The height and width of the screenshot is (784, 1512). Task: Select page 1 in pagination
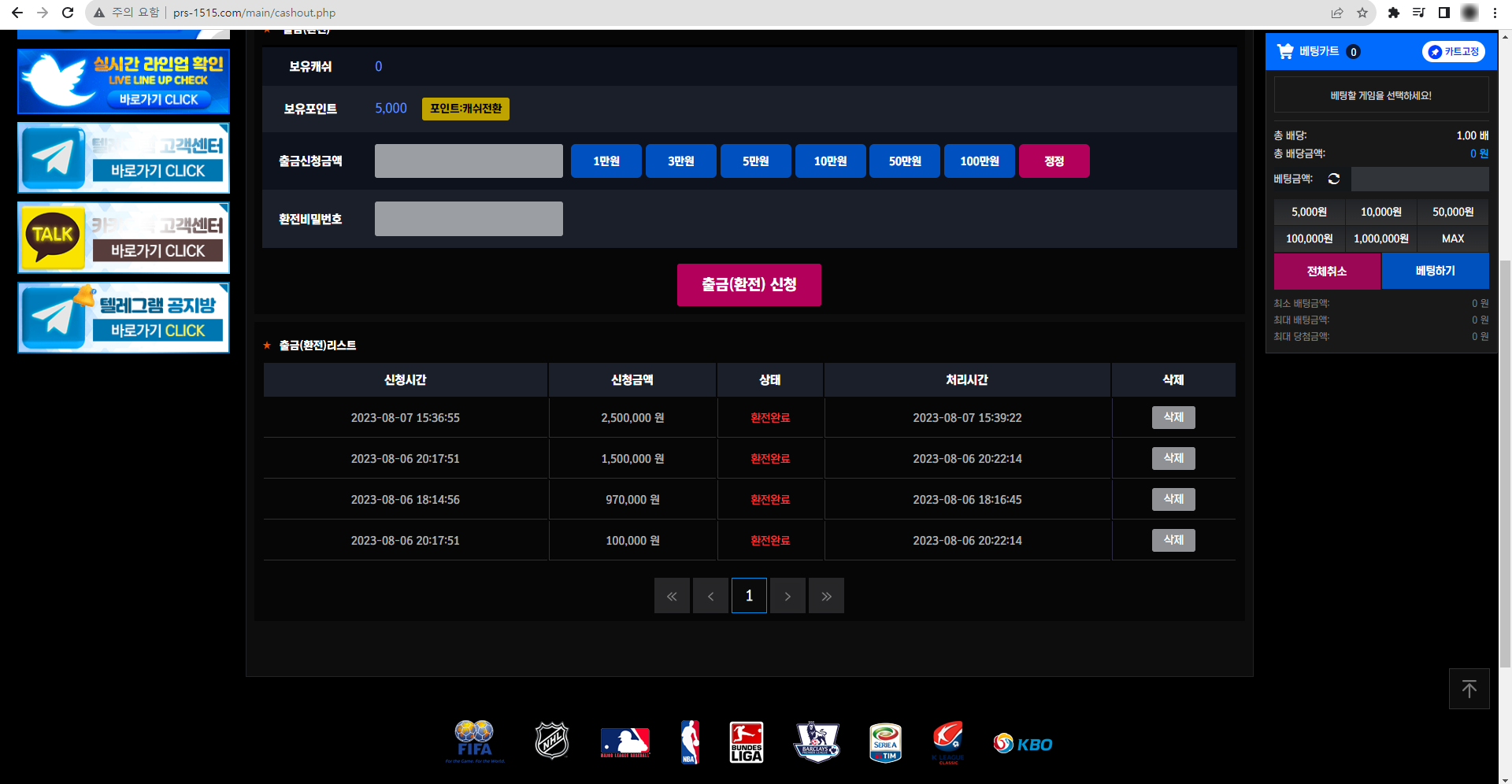click(749, 596)
